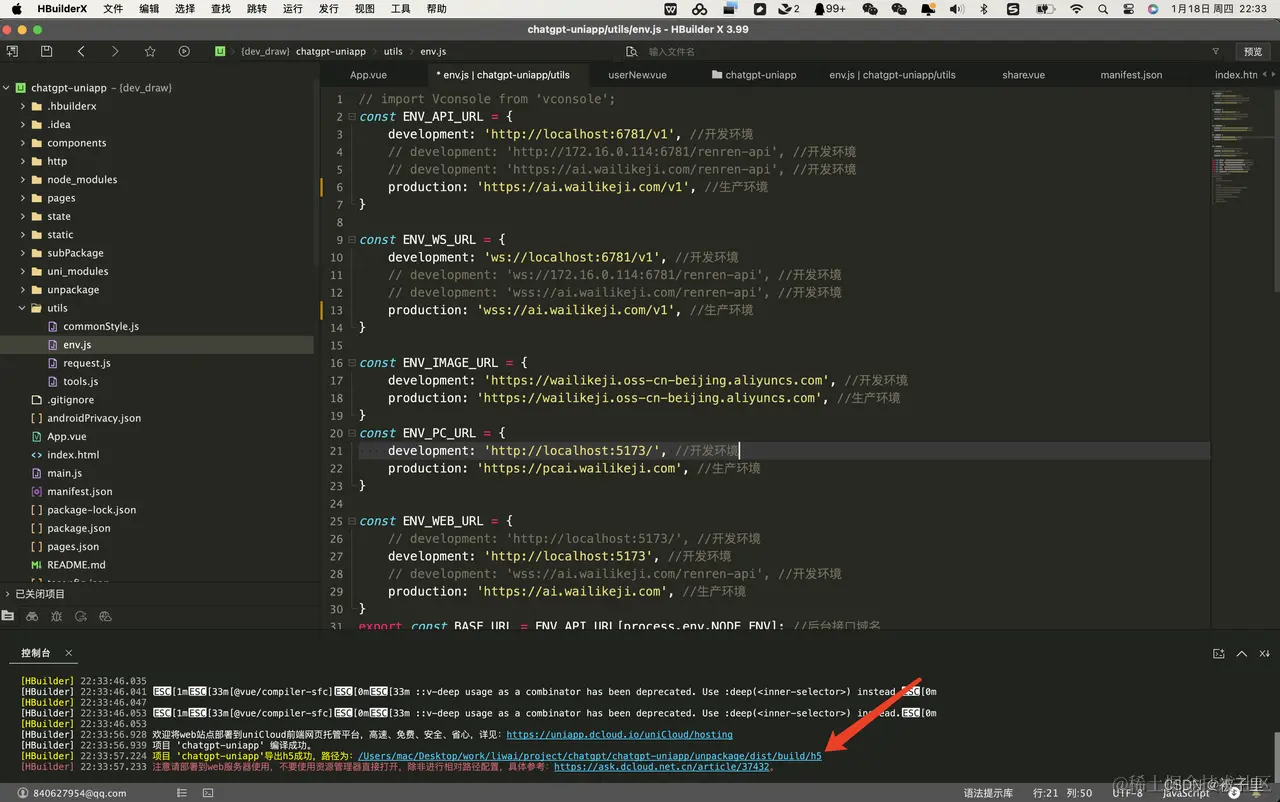
Task: Open tools.js in the file tree
Action: pyautogui.click(x=80, y=381)
